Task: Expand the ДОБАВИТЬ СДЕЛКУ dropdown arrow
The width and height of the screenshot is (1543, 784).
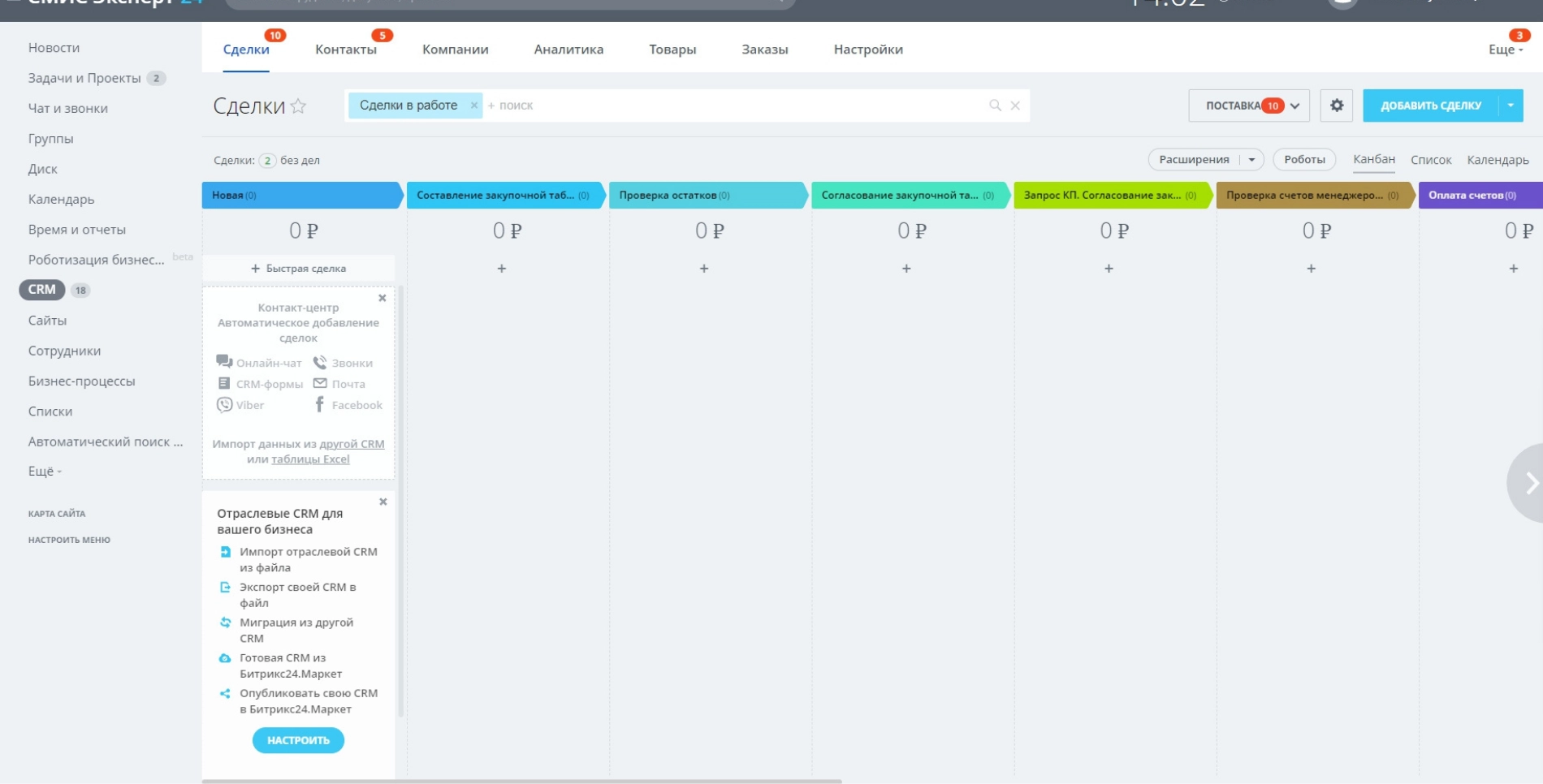Action: tap(1511, 106)
